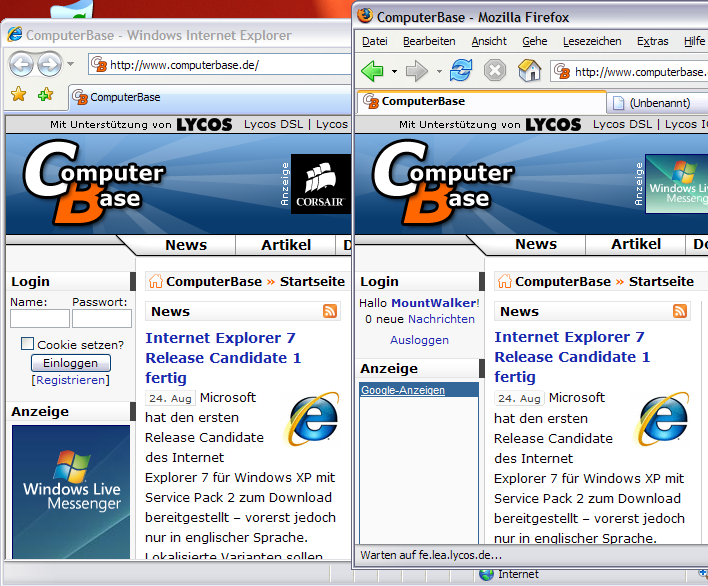Open the Ansicht menu in Firefox

tap(489, 41)
